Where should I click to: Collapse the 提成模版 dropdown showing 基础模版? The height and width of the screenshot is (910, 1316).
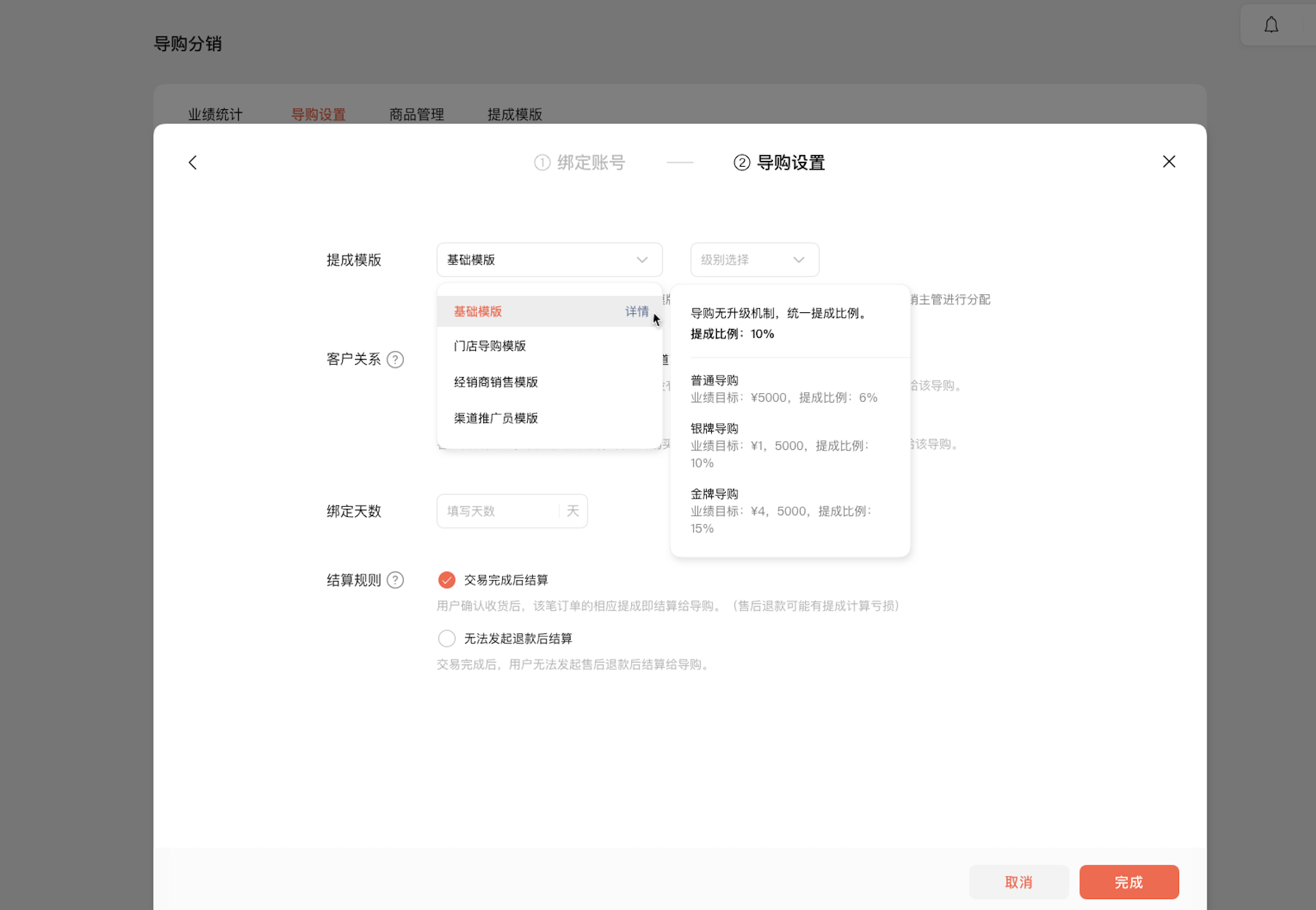click(550, 260)
